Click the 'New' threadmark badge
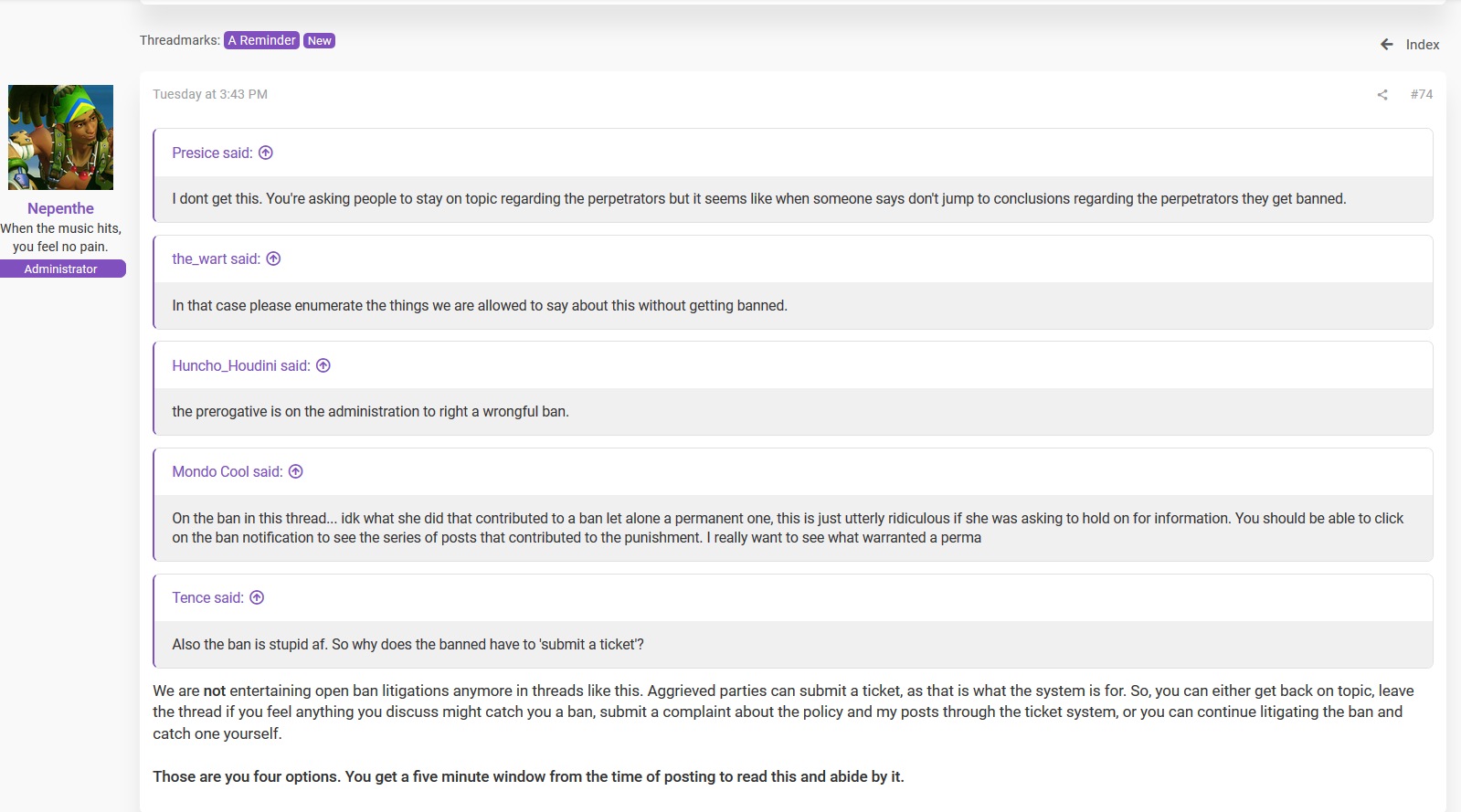The width and height of the screenshot is (1461, 812). [319, 40]
